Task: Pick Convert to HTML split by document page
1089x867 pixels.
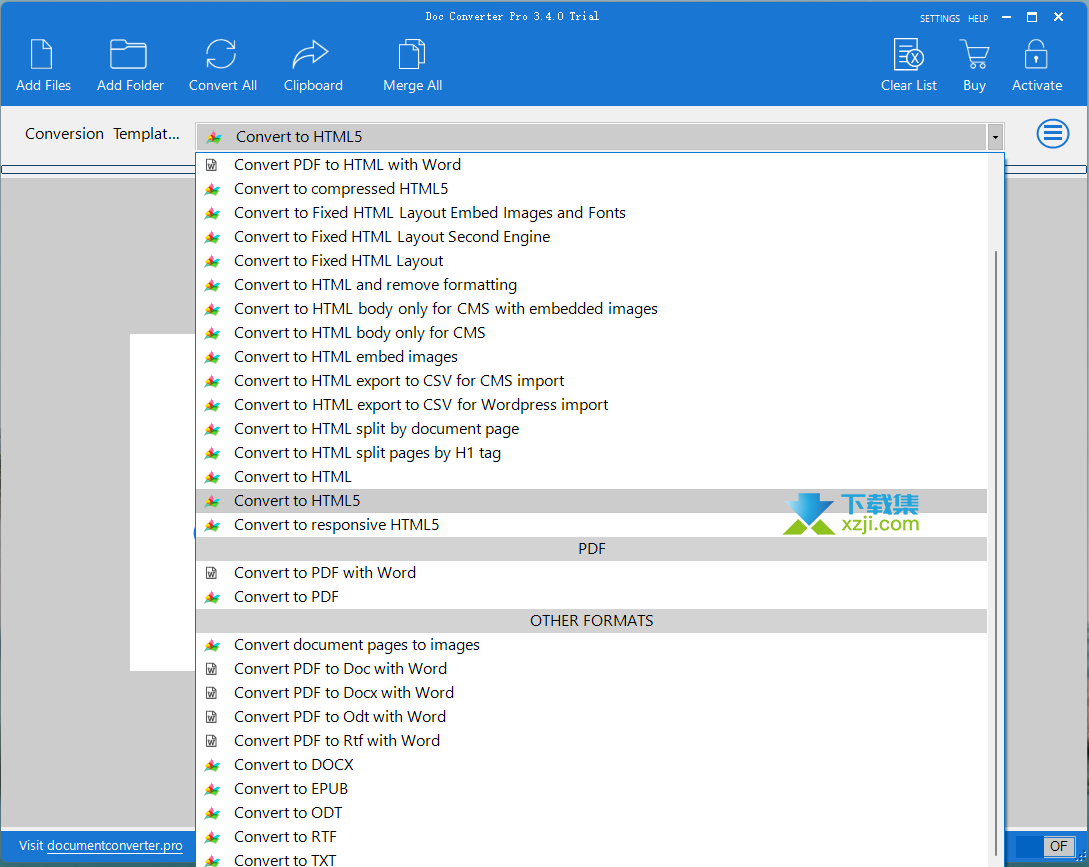Action: tap(591, 429)
